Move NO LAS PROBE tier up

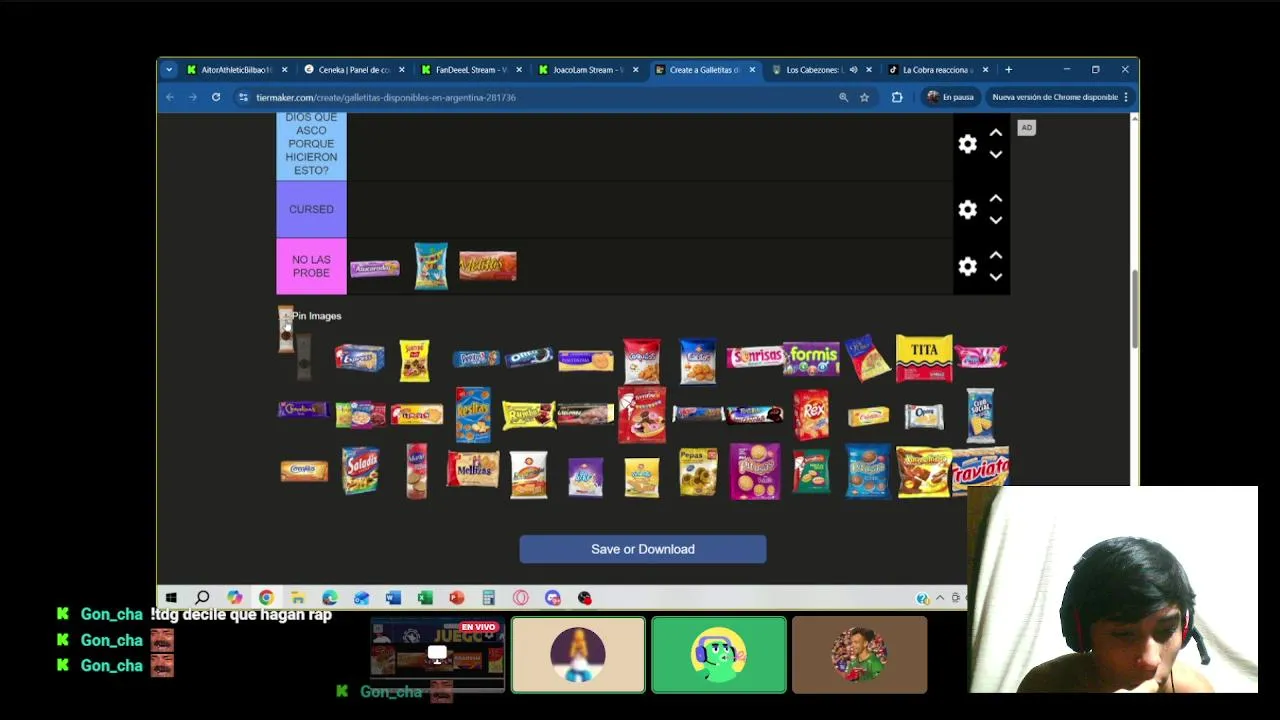[x=995, y=256]
